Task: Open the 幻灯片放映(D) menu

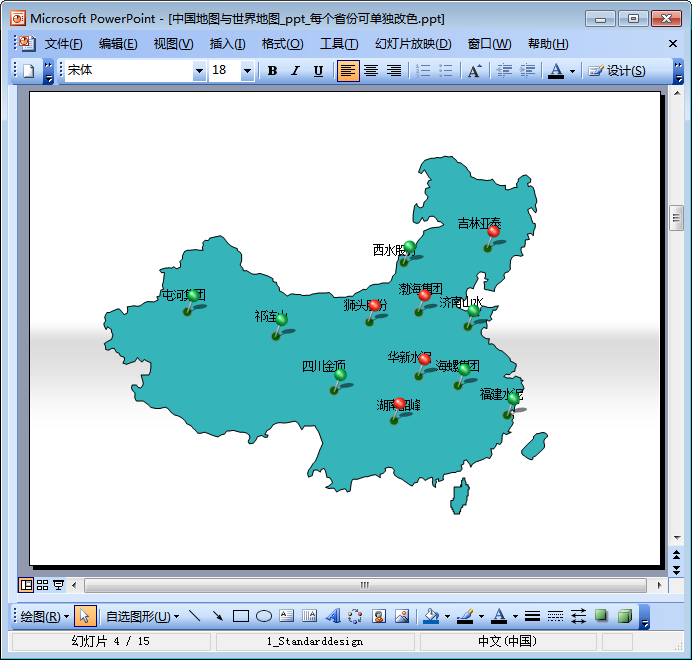Action: click(413, 44)
